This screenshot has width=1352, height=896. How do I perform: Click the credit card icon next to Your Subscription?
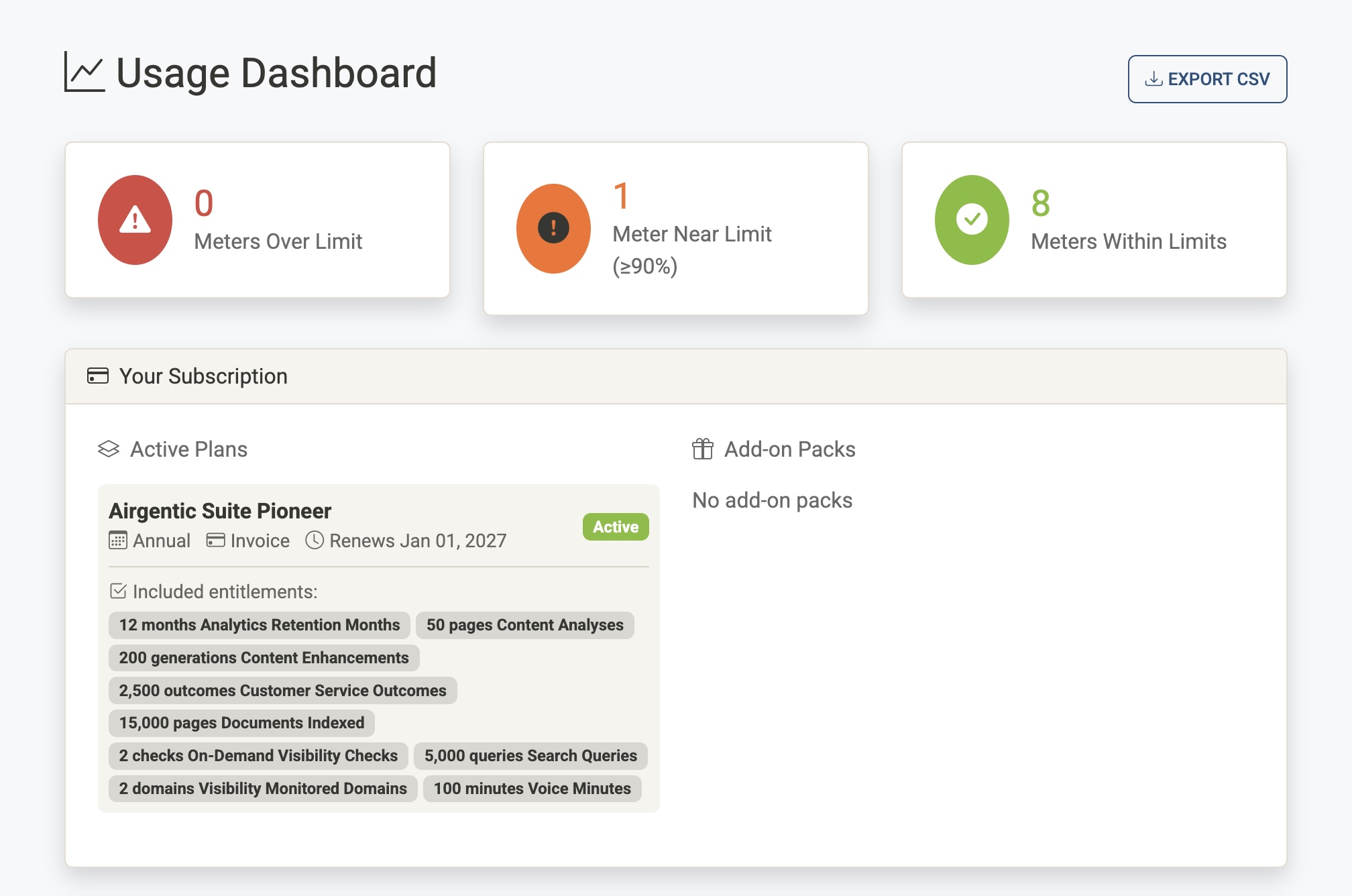pos(98,376)
